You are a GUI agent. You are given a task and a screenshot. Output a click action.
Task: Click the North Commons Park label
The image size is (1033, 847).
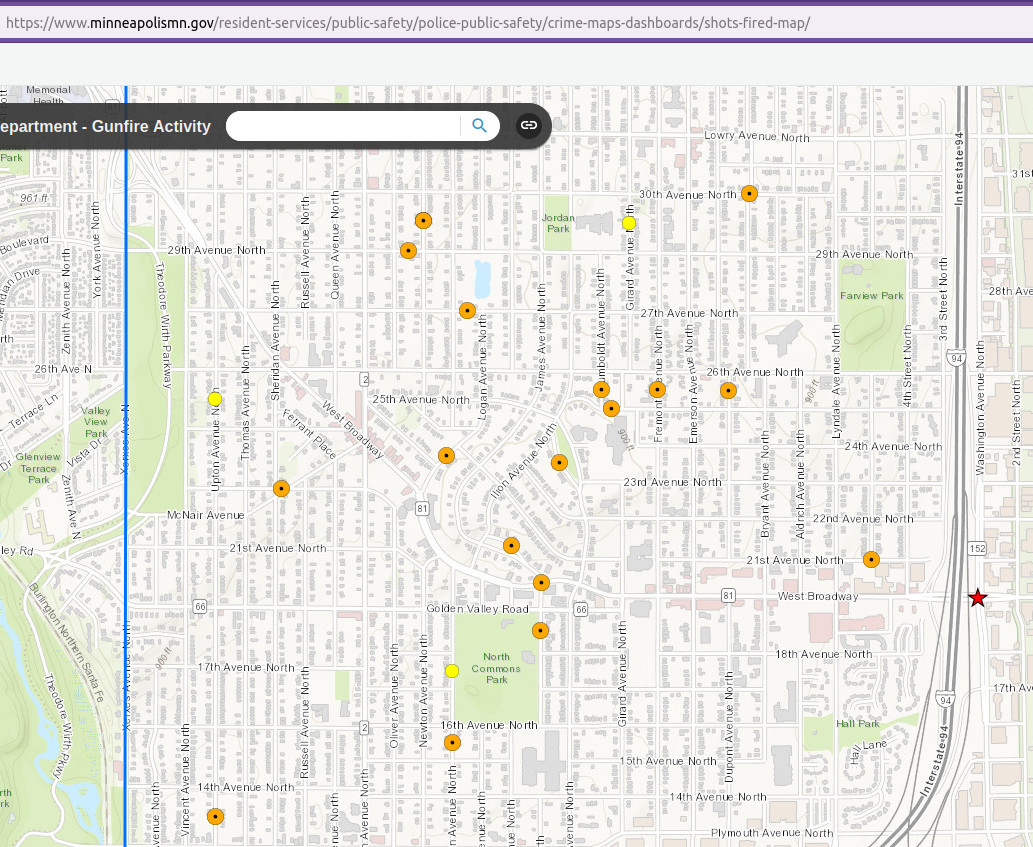[496, 669]
